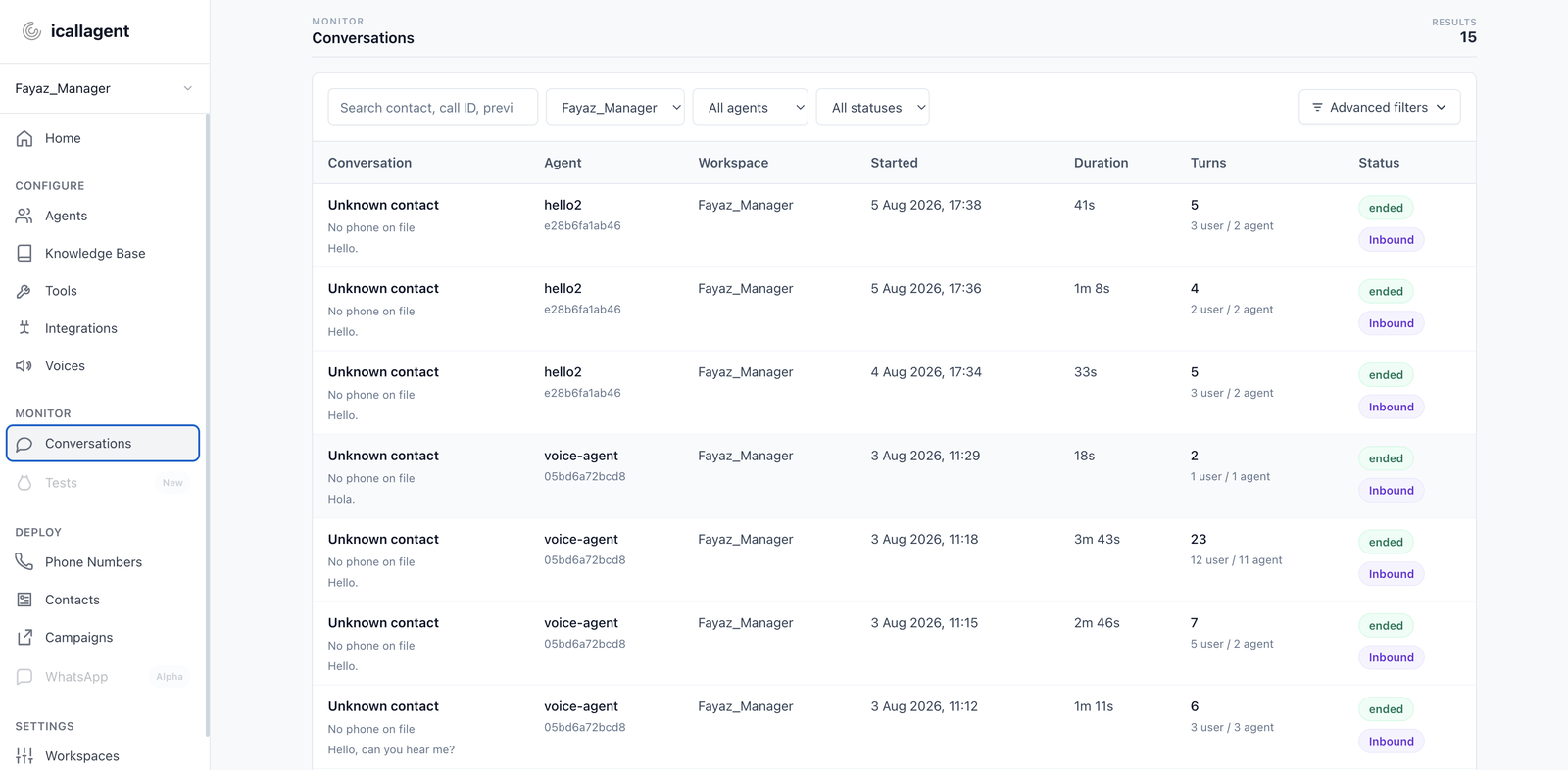Image resolution: width=1568 pixels, height=770 pixels.
Task: Open Workspaces under Settings
Action: coord(103,755)
